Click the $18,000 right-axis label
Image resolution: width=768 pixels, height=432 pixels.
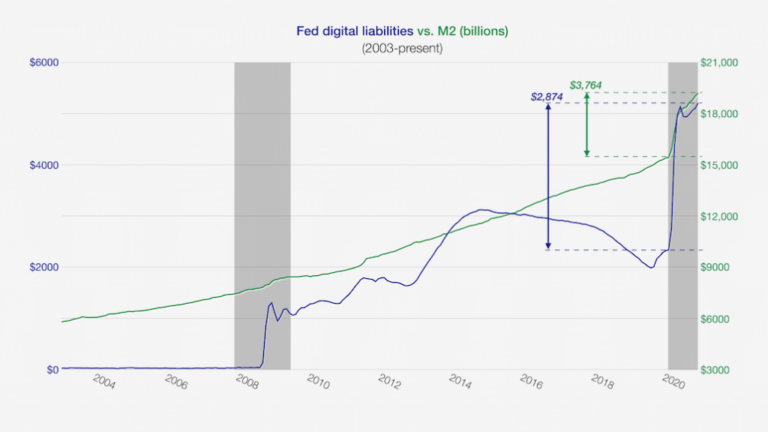point(721,114)
